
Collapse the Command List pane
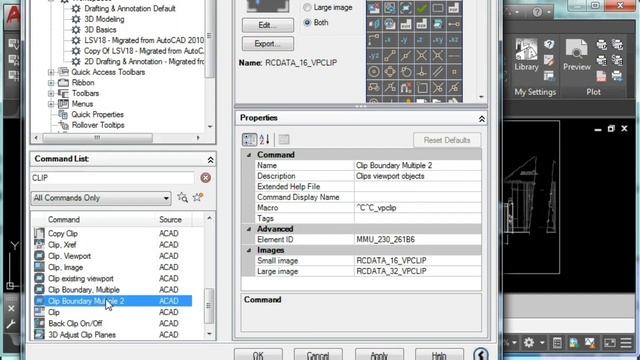pyautogui.click(x=210, y=160)
